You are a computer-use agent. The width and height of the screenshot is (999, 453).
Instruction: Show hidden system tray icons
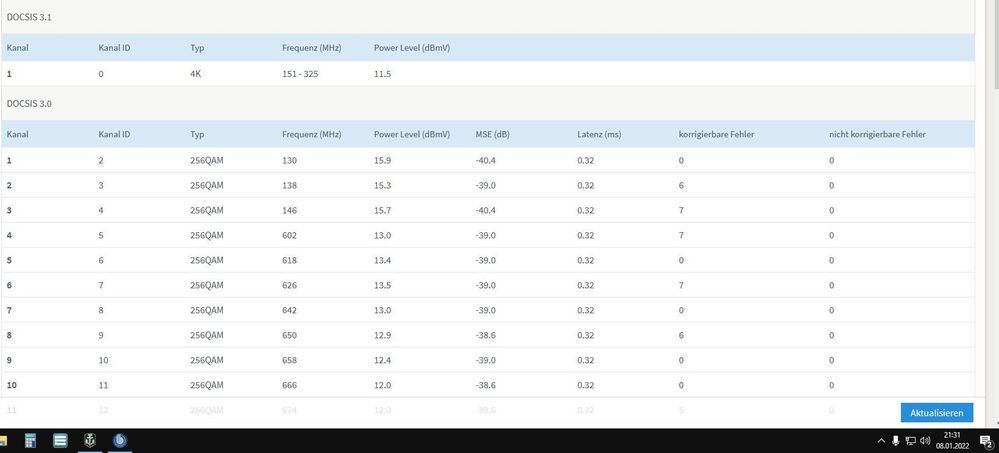(881, 440)
